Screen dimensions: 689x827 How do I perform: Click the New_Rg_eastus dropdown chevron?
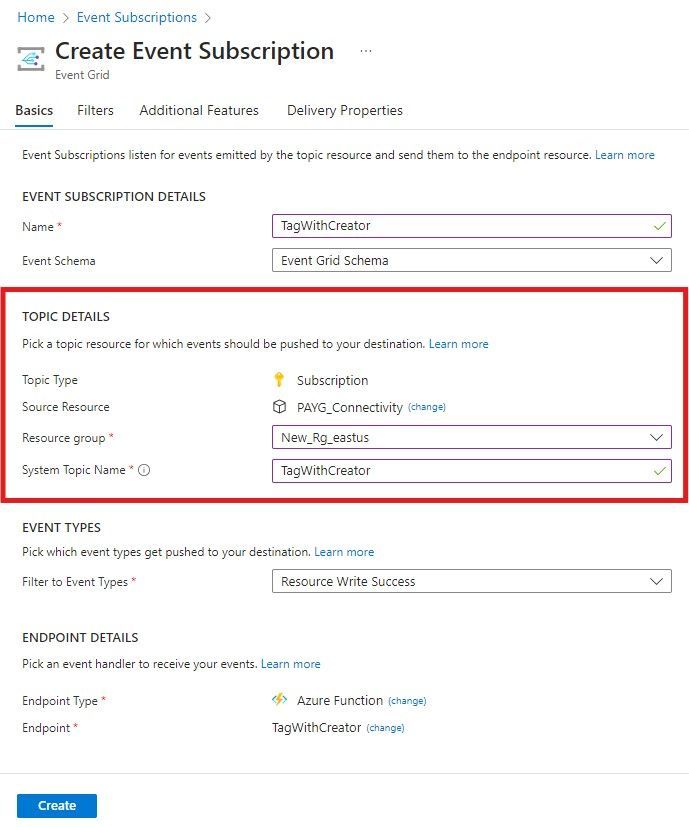point(656,437)
